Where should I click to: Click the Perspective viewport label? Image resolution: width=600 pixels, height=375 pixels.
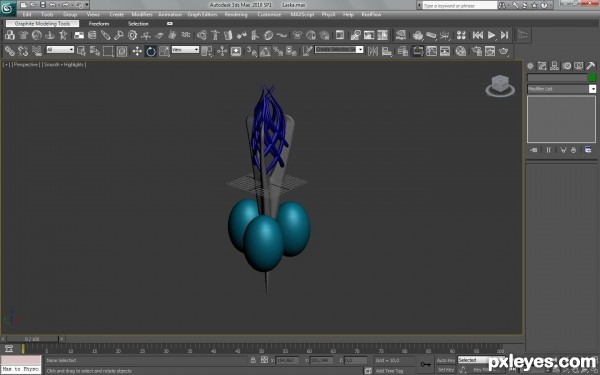click(26, 65)
